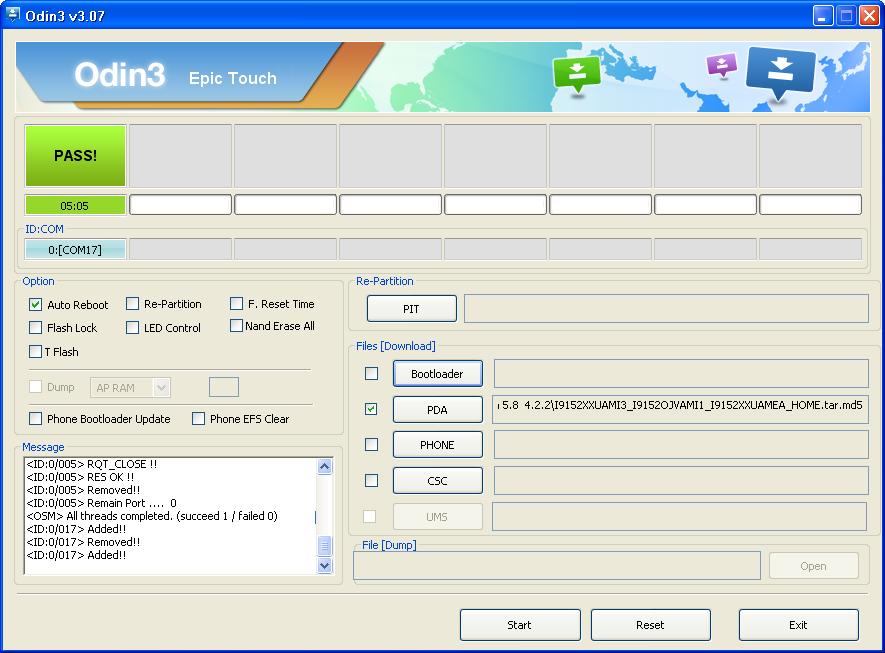Image resolution: width=885 pixels, height=653 pixels.
Task: Click the message log scroll down arrow
Action: click(x=325, y=565)
